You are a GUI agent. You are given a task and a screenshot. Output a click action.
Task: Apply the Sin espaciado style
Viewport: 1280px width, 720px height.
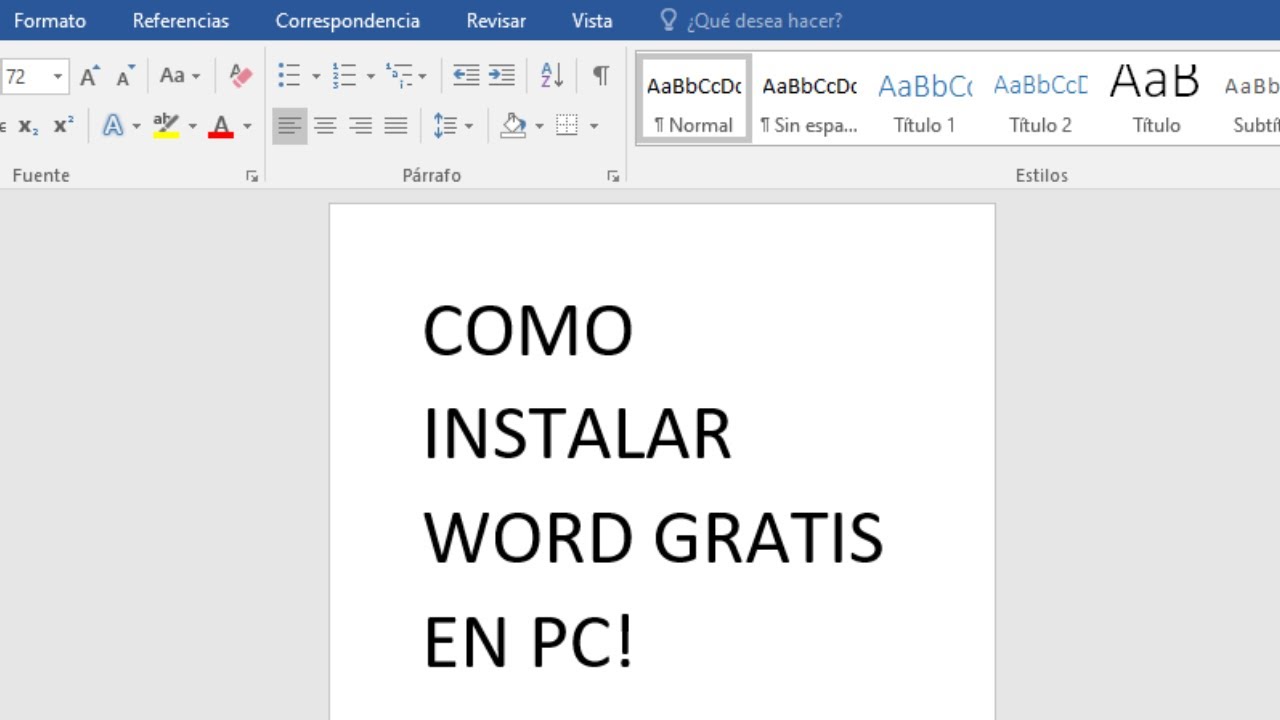coord(809,98)
